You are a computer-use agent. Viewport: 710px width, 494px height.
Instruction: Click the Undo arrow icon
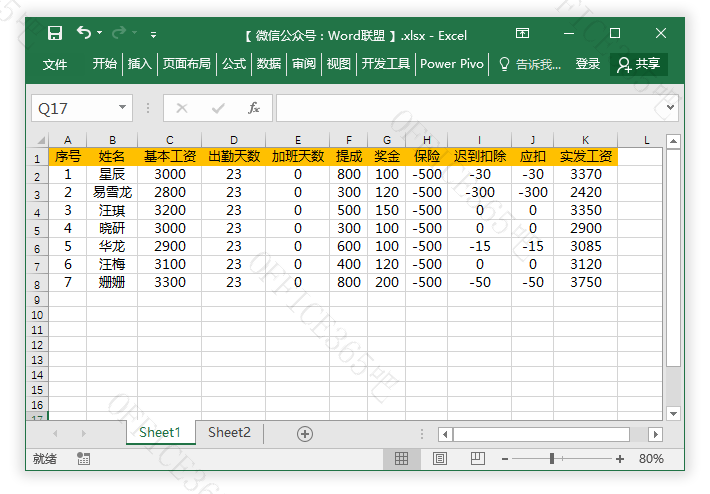pyautogui.click(x=83, y=33)
